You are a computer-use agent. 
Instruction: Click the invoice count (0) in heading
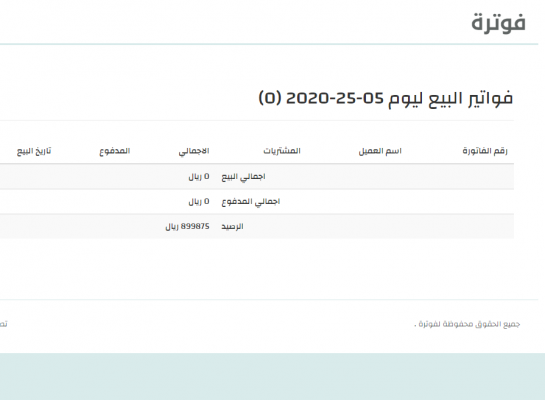click(270, 98)
